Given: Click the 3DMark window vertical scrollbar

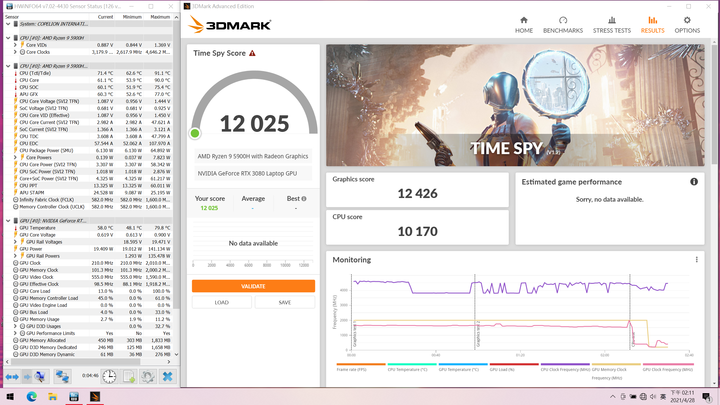Looking at the screenshot, I should pyautogui.click(x=714, y=211).
